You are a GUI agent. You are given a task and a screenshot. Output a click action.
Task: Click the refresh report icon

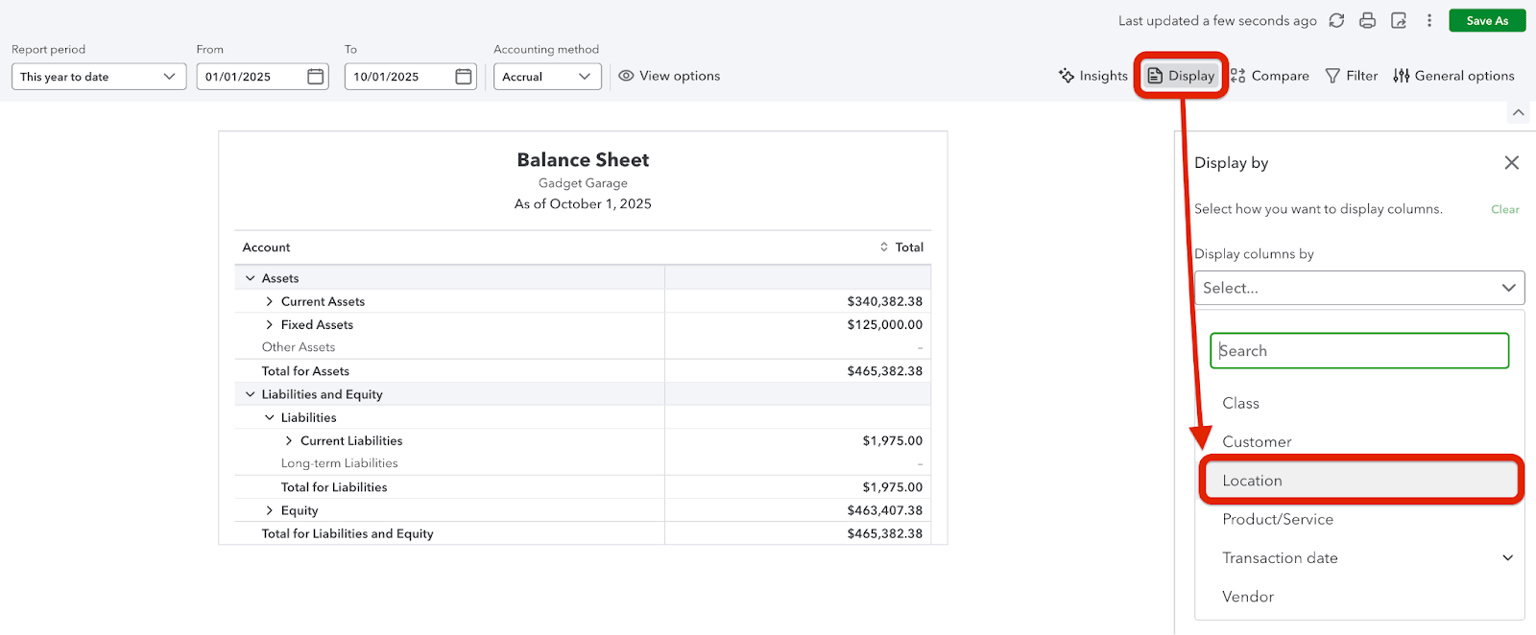(x=1337, y=21)
